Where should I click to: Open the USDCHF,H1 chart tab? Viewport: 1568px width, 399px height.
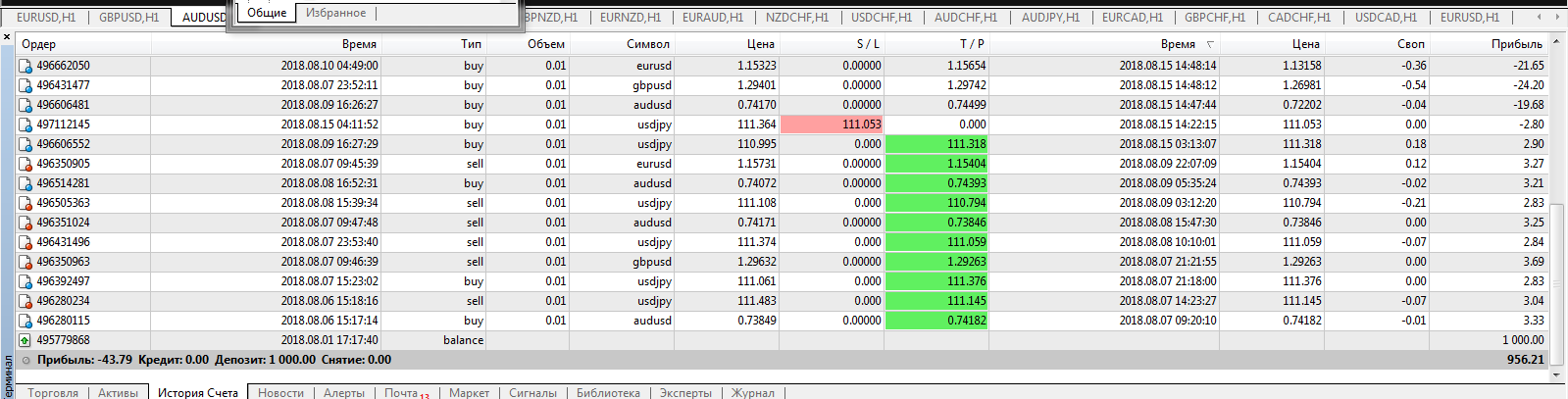pos(882,17)
